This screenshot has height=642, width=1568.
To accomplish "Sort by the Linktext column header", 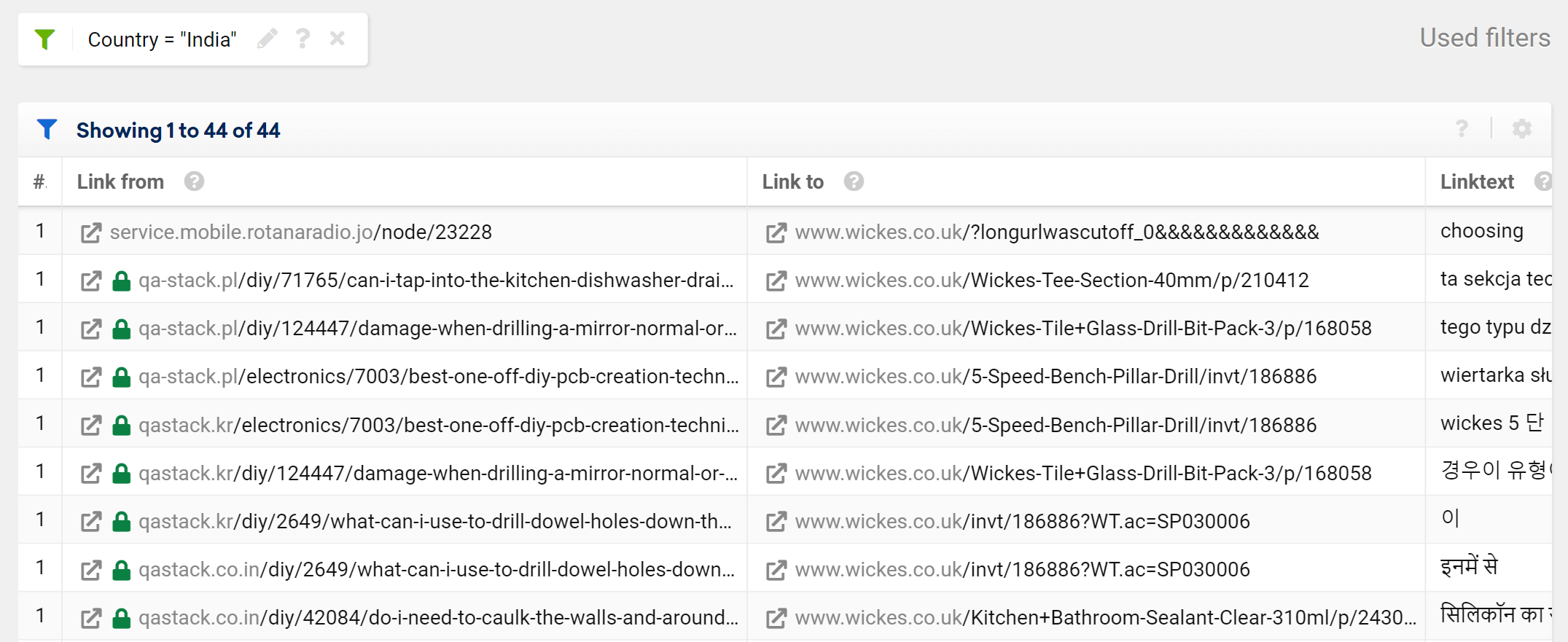I will [1477, 181].
